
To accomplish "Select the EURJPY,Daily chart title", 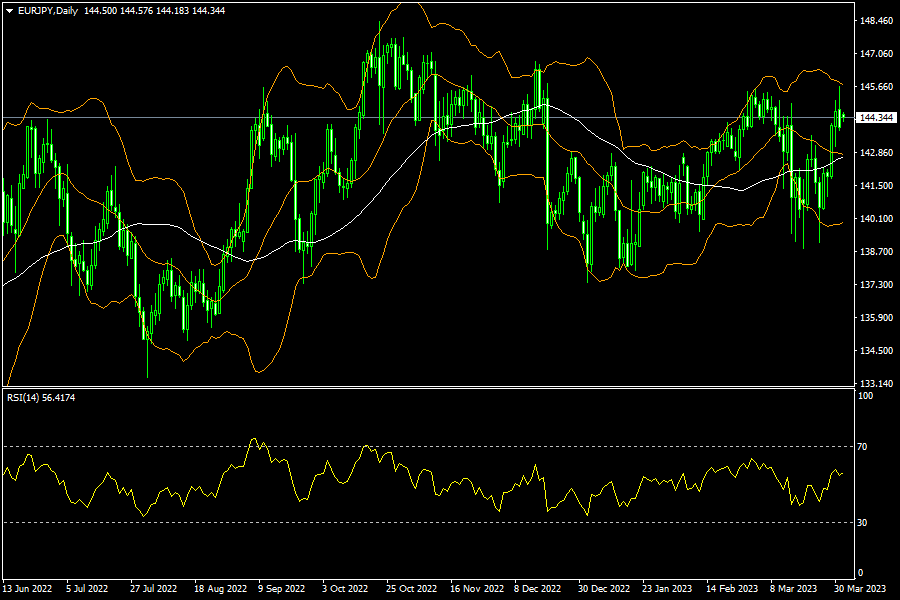I will (x=48, y=11).
